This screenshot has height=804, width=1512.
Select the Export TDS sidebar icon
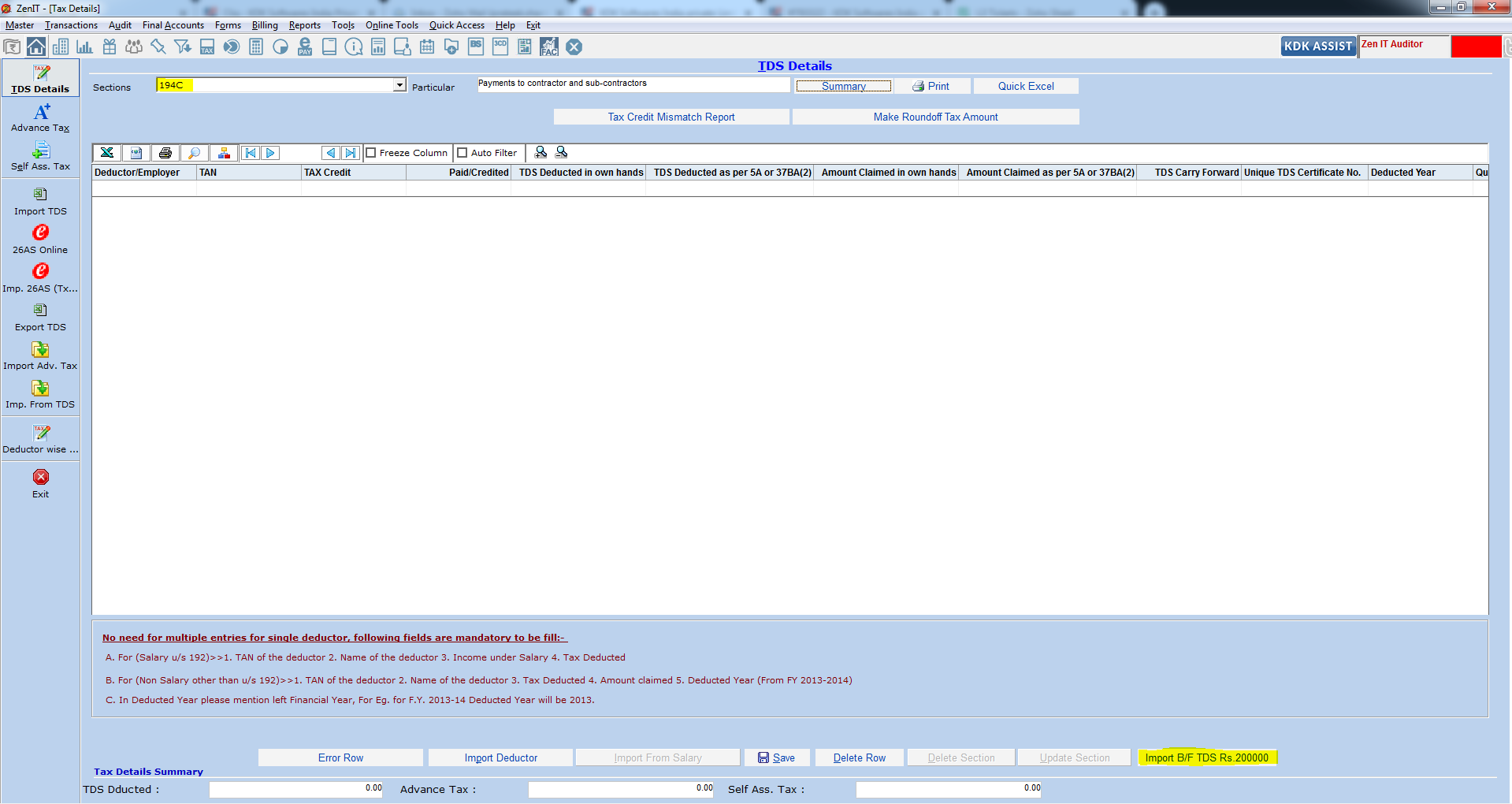click(40, 310)
